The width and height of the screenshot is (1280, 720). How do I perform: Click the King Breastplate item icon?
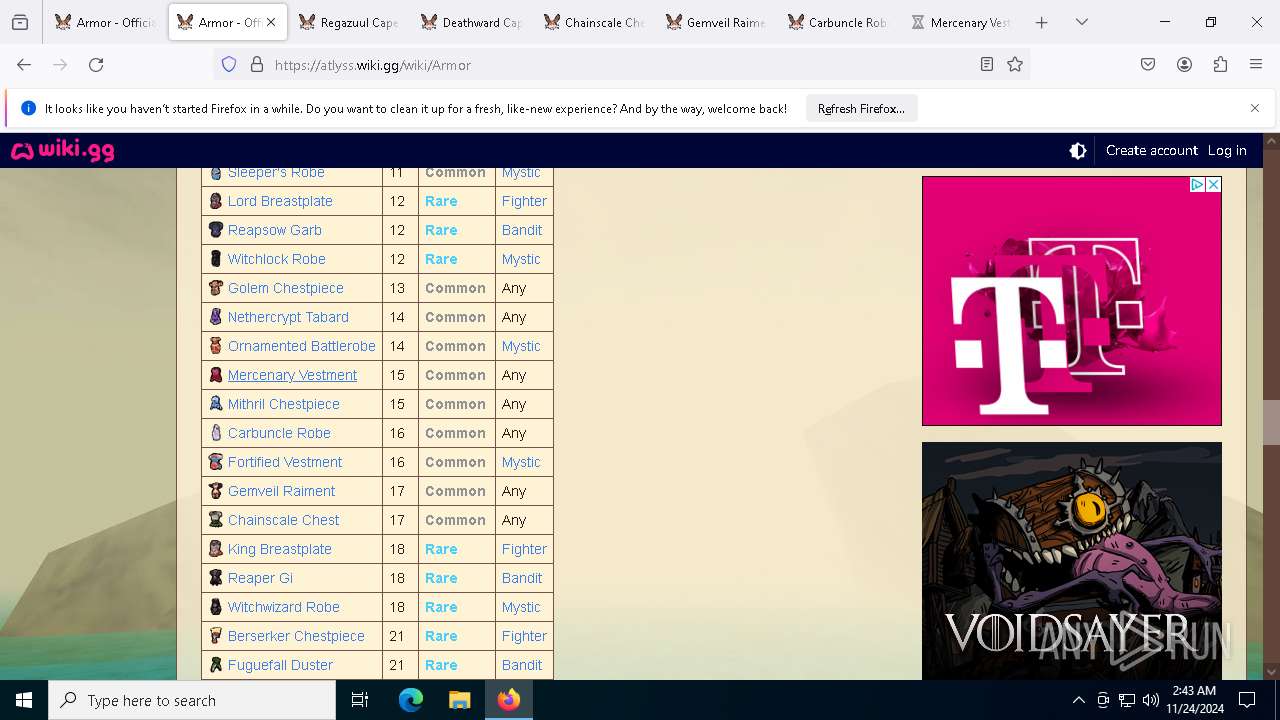tap(215, 549)
